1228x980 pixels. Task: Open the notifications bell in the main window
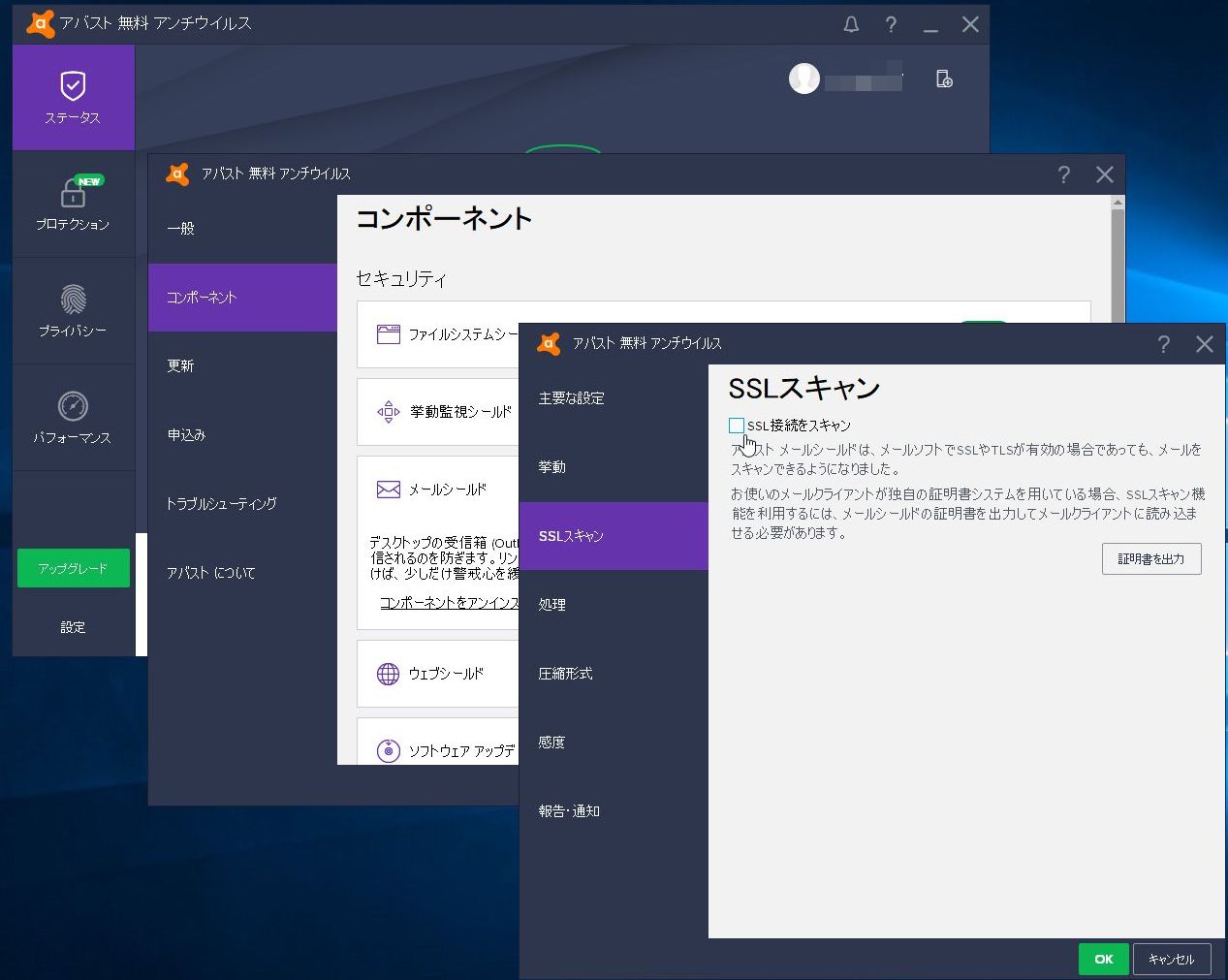(851, 24)
